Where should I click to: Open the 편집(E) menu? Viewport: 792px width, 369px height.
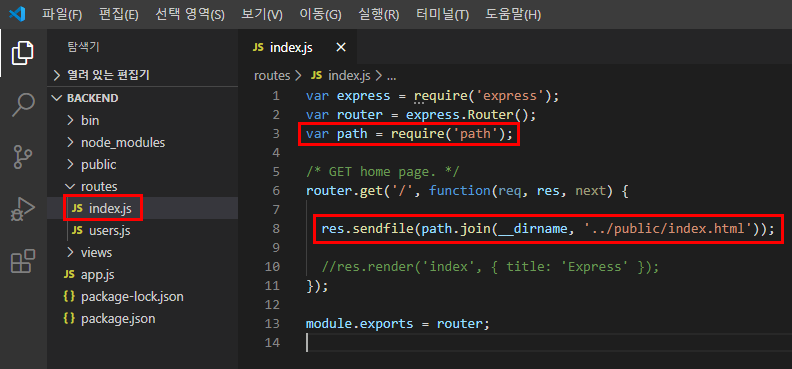point(118,15)
